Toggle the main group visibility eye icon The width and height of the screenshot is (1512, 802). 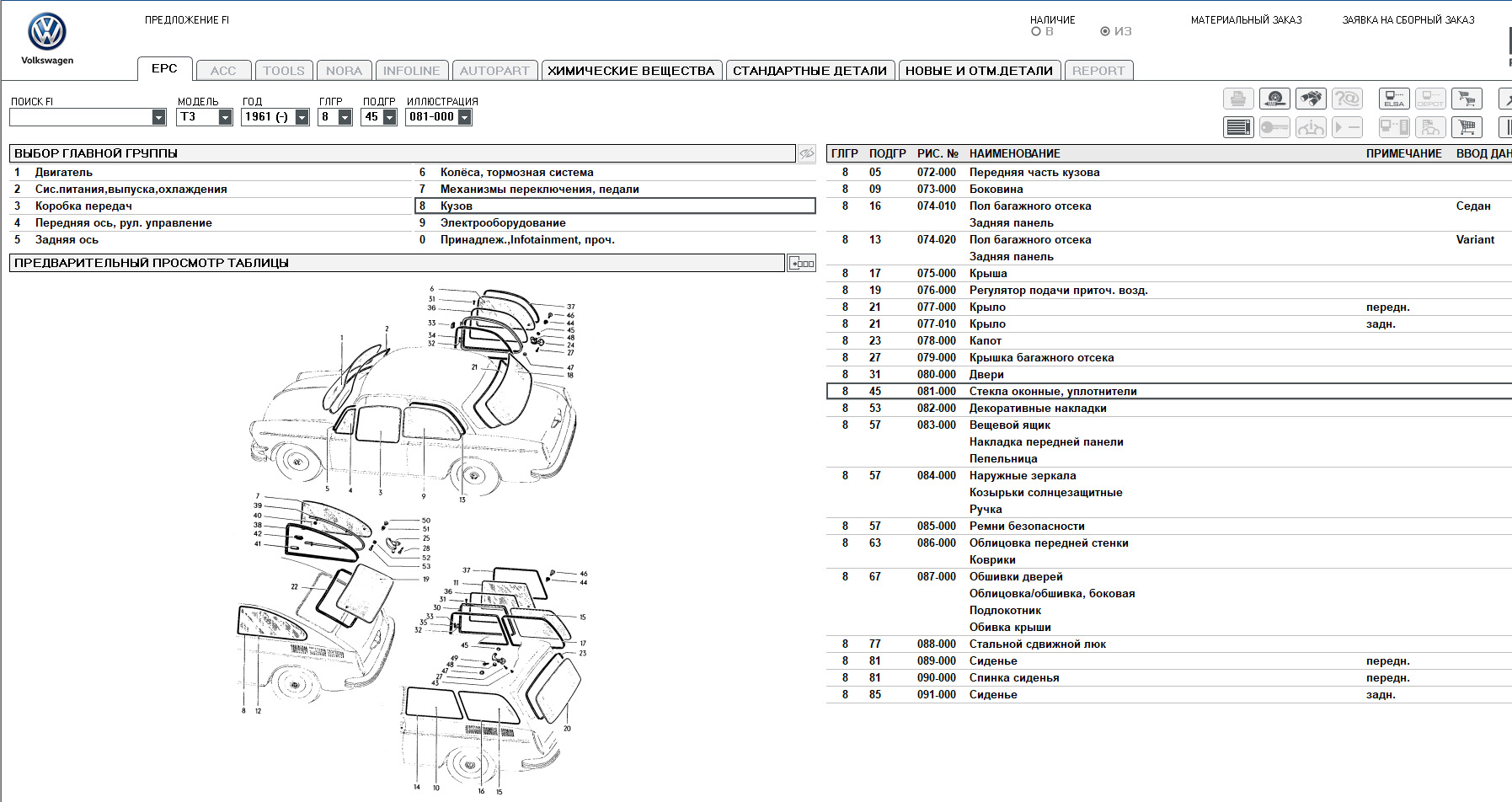click(x=806, y=153)
